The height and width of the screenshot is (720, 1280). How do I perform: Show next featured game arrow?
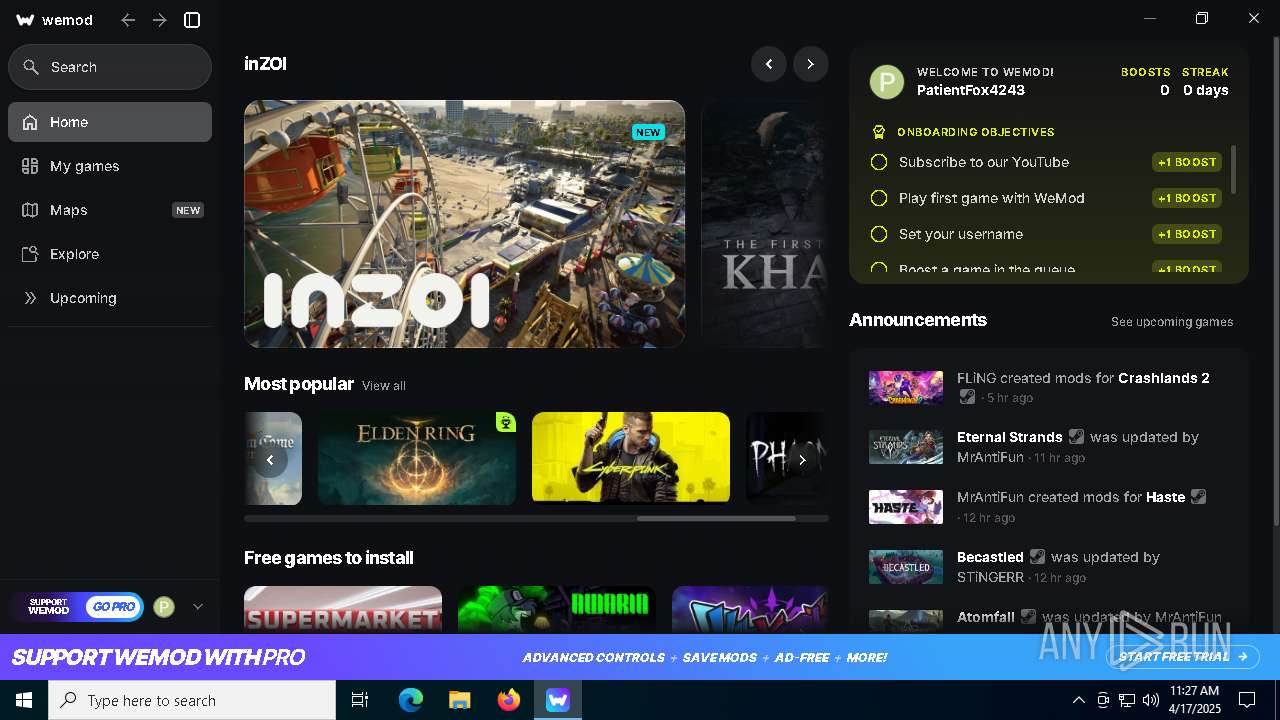(811, 64)
